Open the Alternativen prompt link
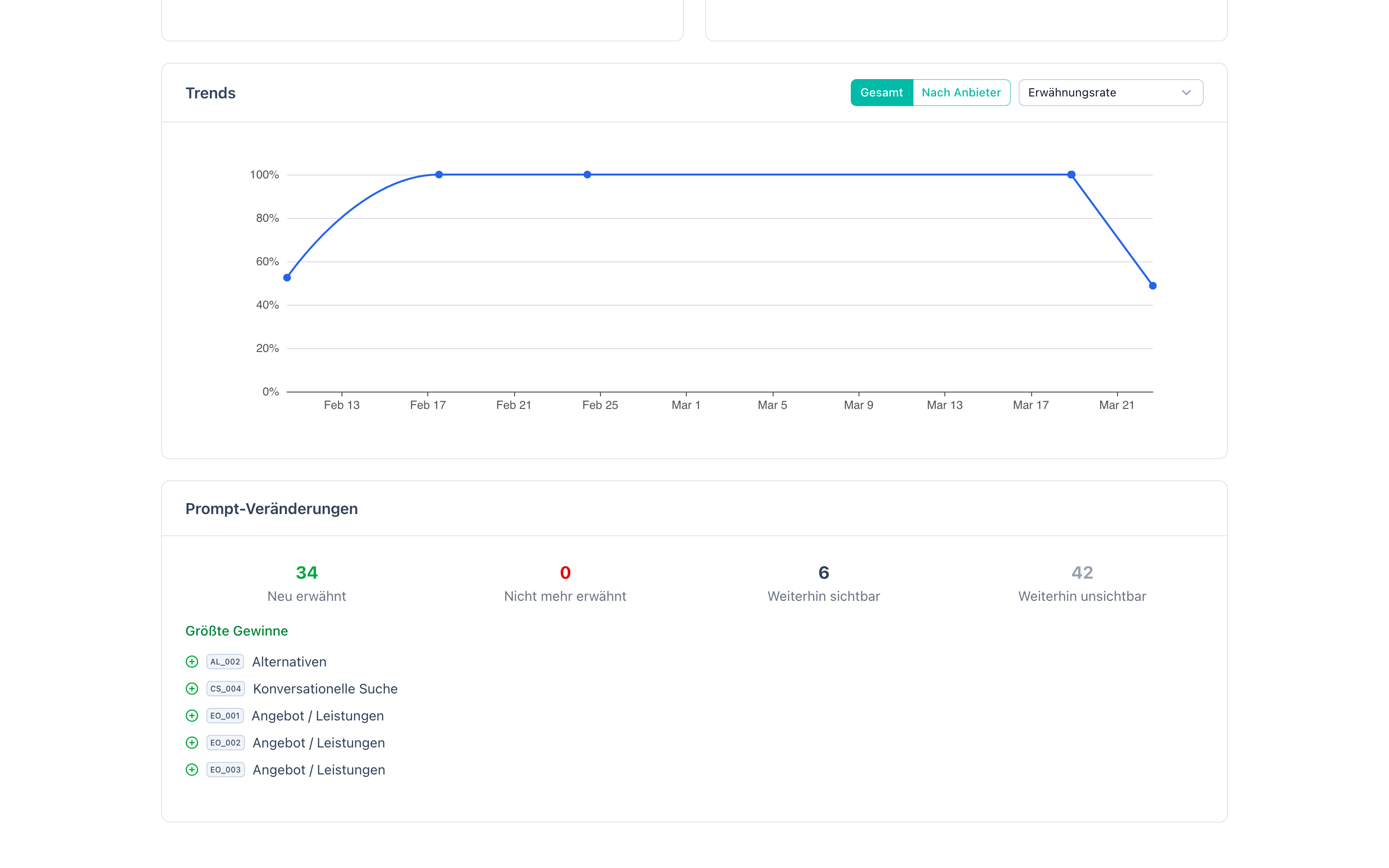The width and height of the screenshot is (1389, 868). point(289,661)
